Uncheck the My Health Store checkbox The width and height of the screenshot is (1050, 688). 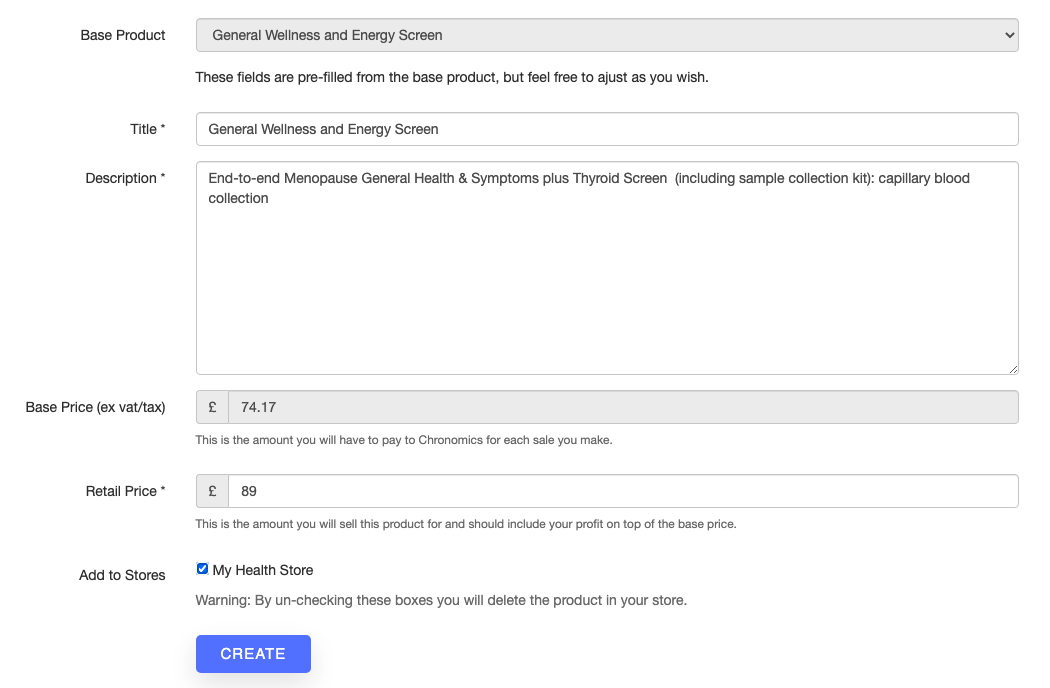point(202,569)
